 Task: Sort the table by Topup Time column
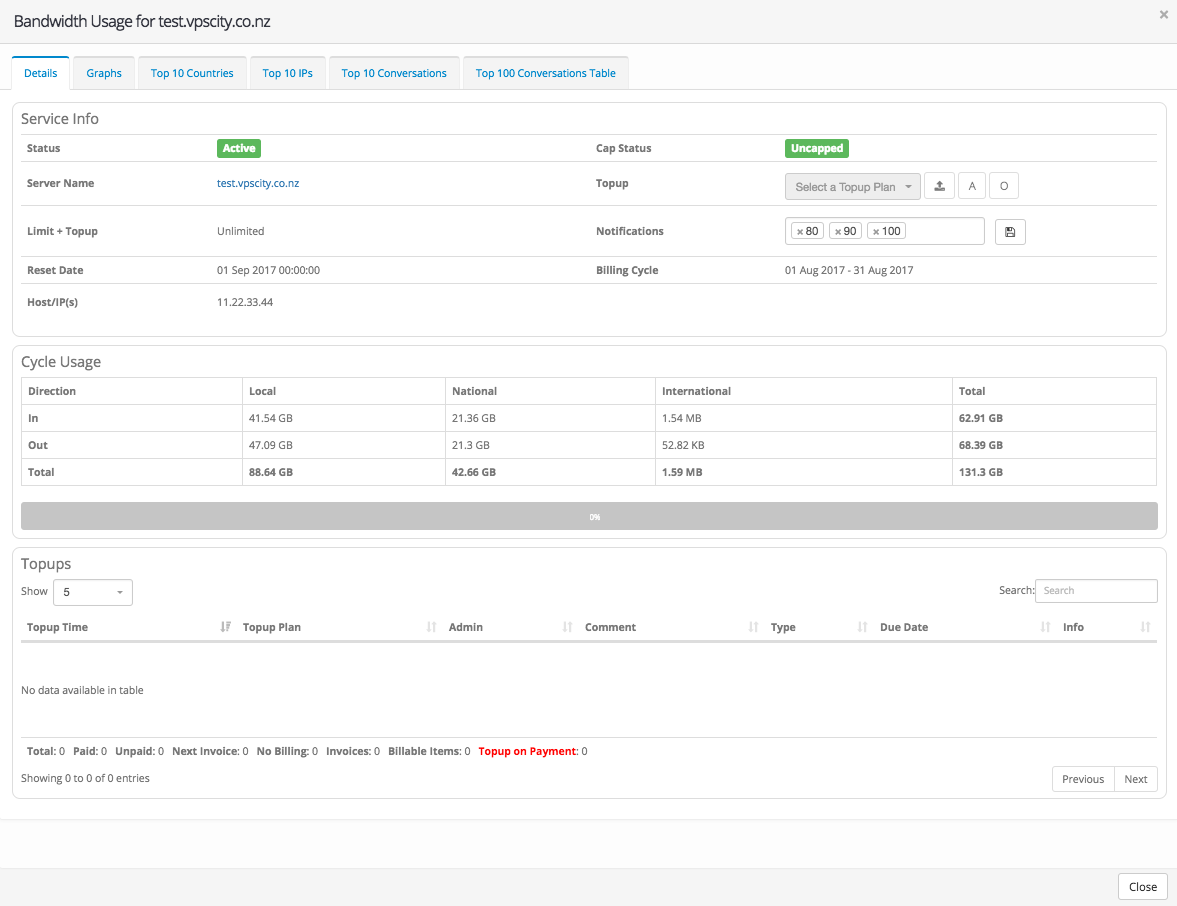58,627
